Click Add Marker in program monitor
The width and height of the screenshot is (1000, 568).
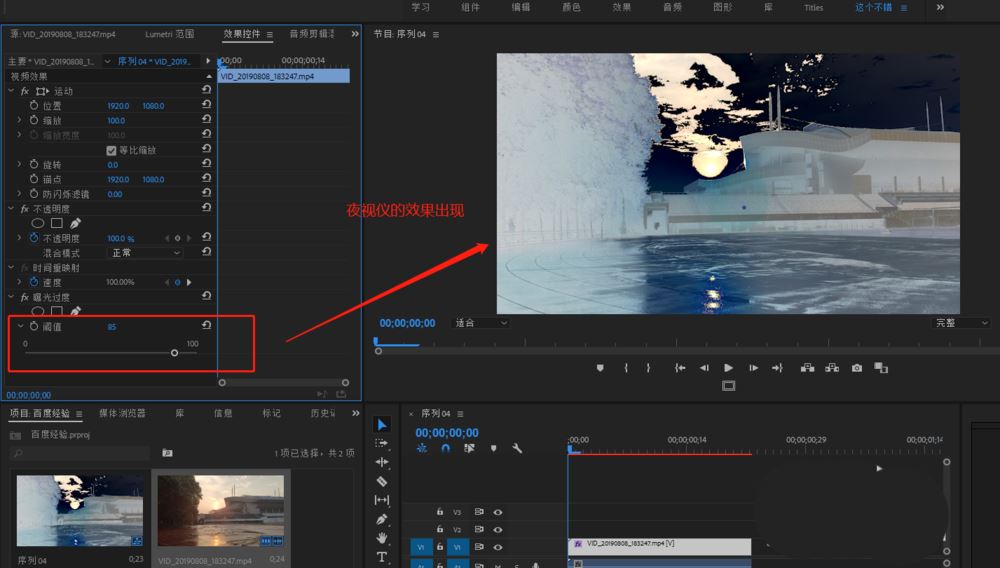600,368
